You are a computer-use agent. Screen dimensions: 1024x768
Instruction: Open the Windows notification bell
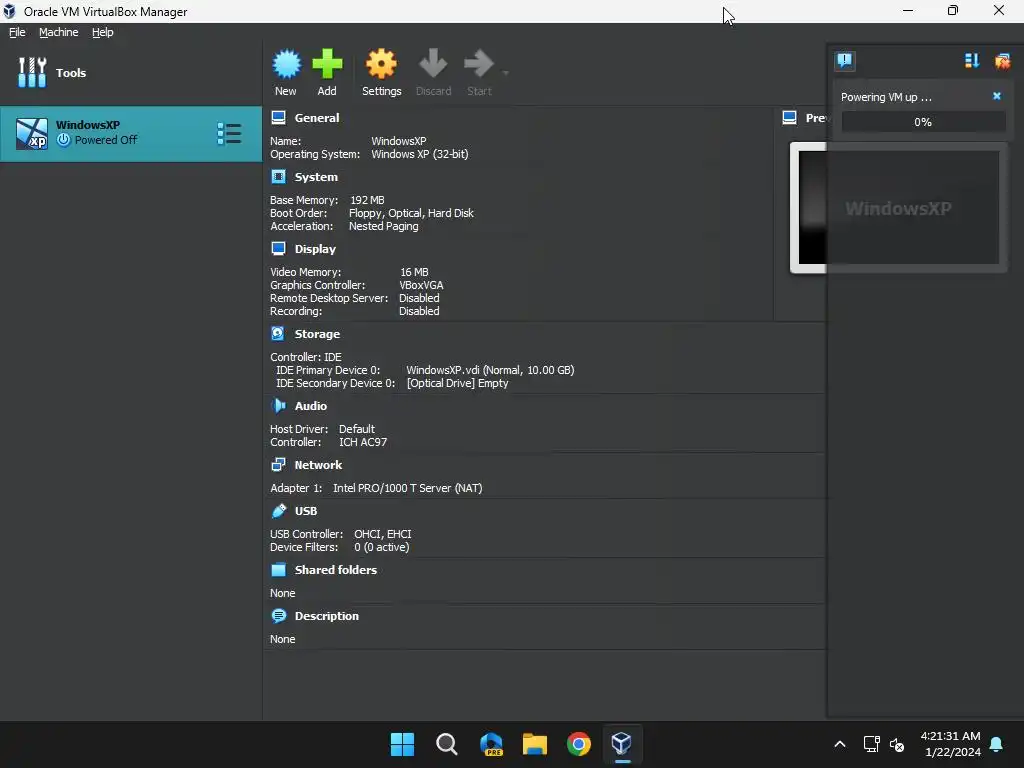click(997, 744)
